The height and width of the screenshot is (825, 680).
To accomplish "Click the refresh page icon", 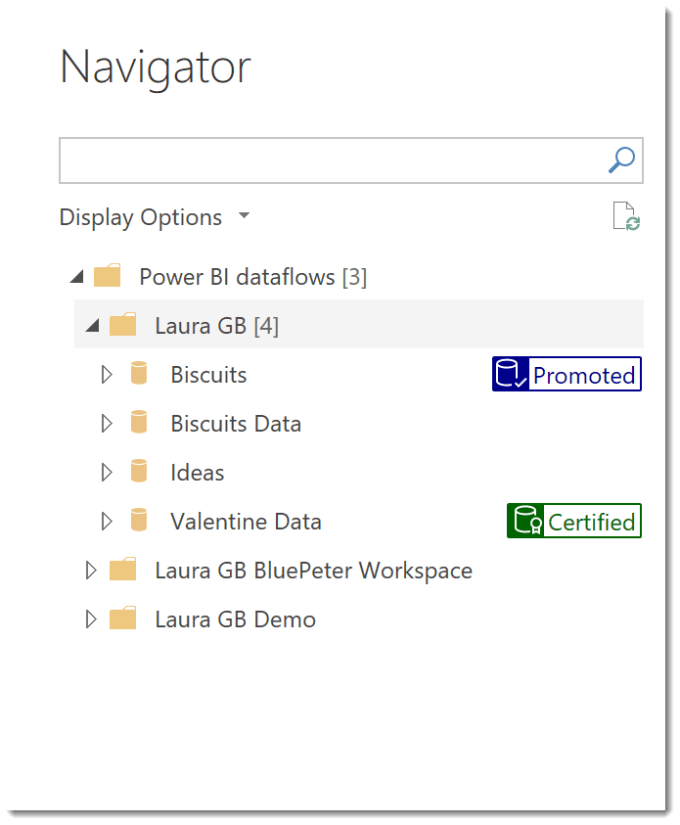I will coord(626,216).
